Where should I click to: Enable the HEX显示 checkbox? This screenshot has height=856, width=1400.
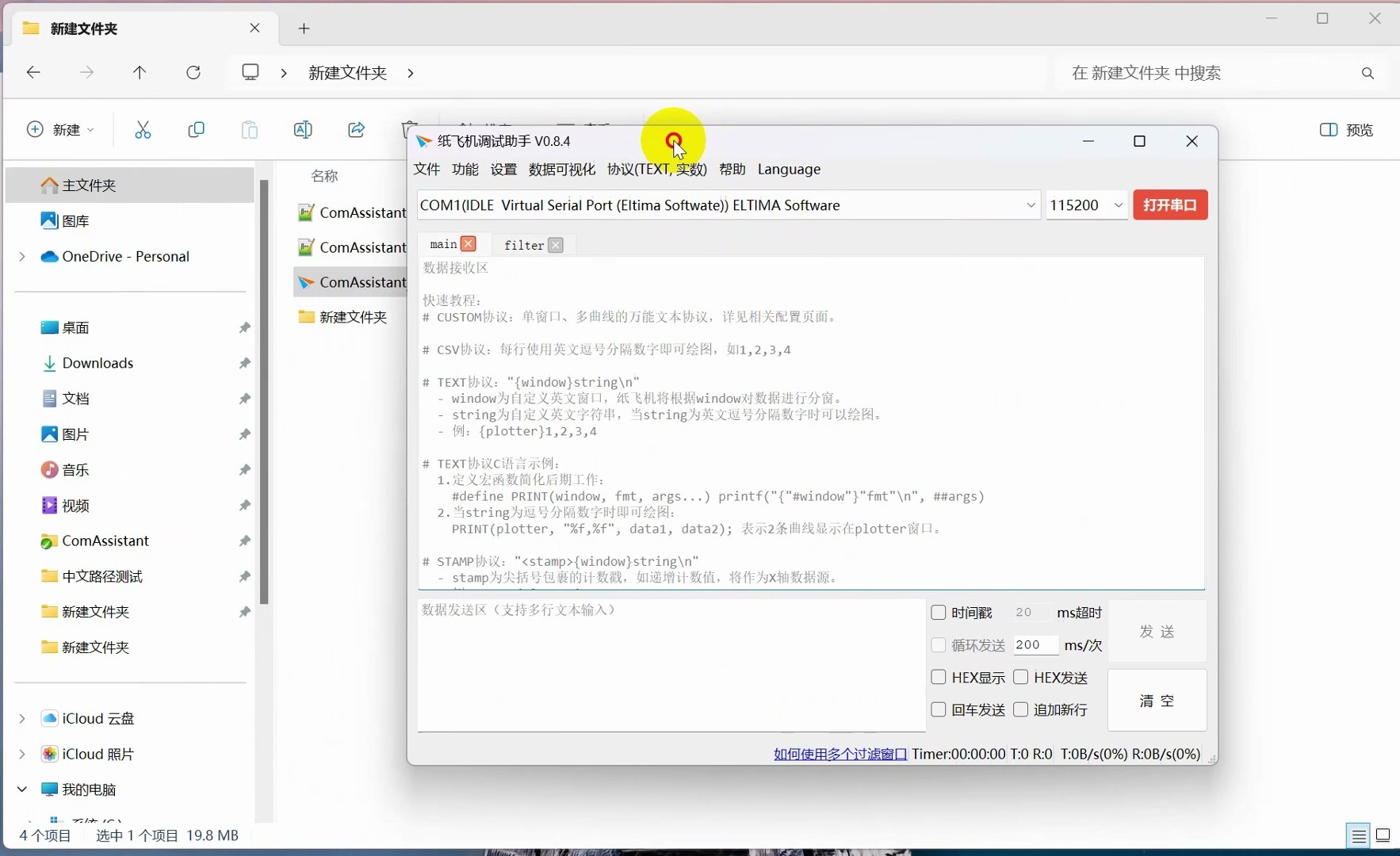(x=939, y=678)
